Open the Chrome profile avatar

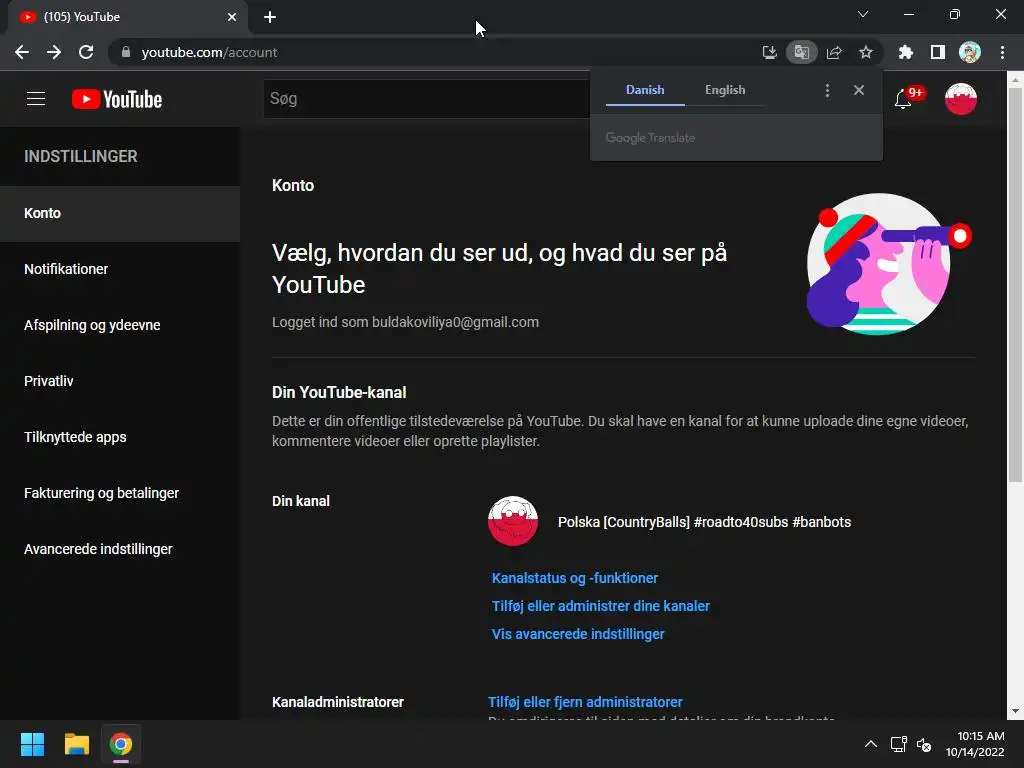coord(970,52)
